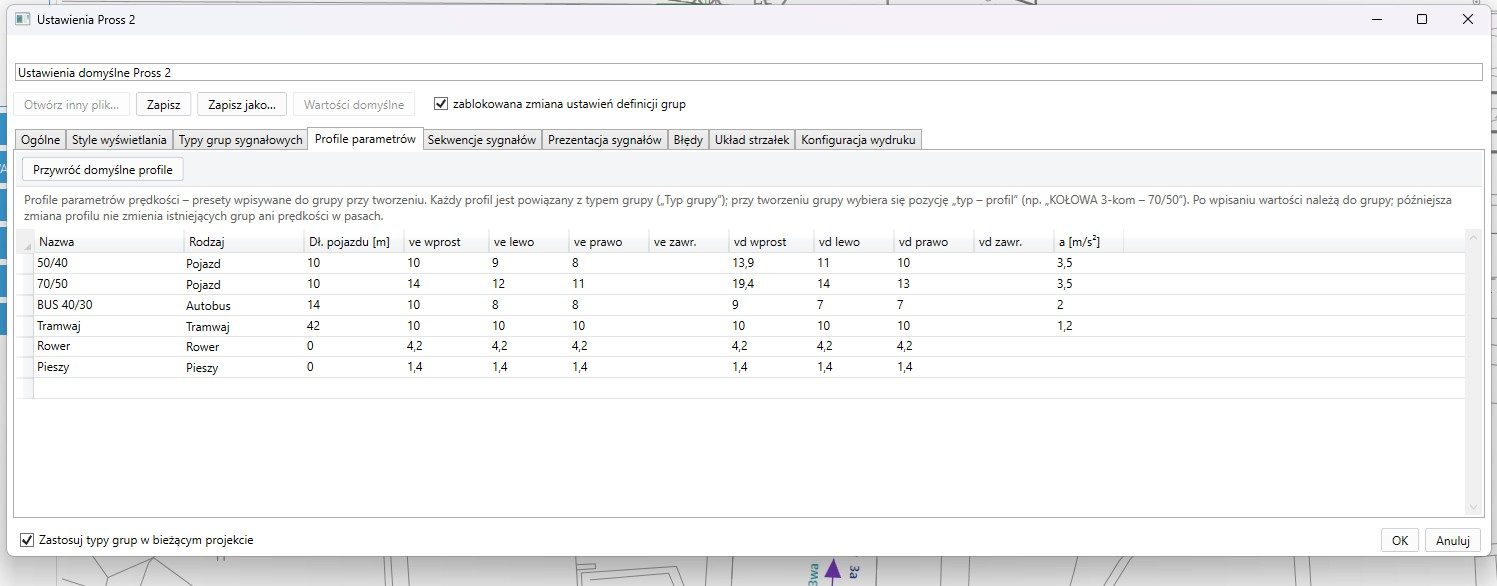1497x586 pixels.
Task: Click the 13,9 vd wprost value
Action: pos(771,263)
